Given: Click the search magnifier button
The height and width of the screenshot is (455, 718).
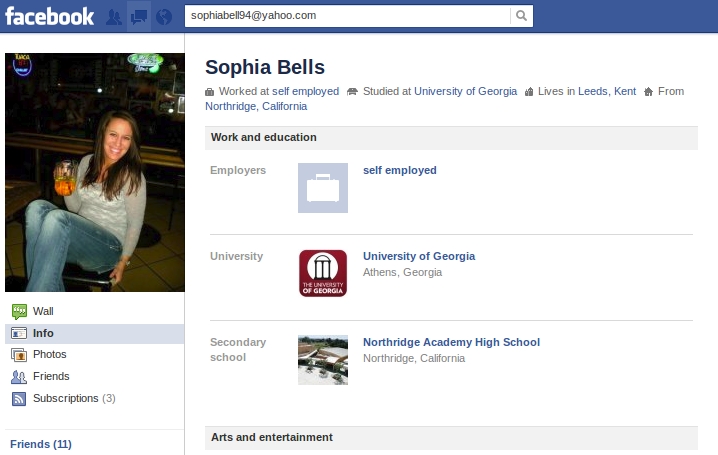Looking at the screenshot, I should 522,16.
